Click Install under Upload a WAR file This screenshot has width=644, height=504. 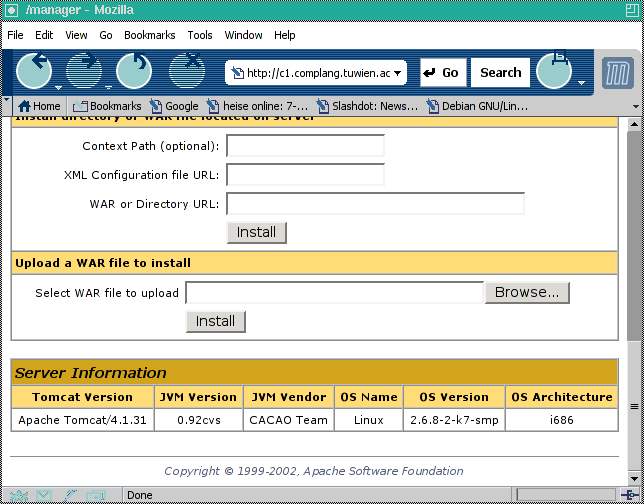215,321
